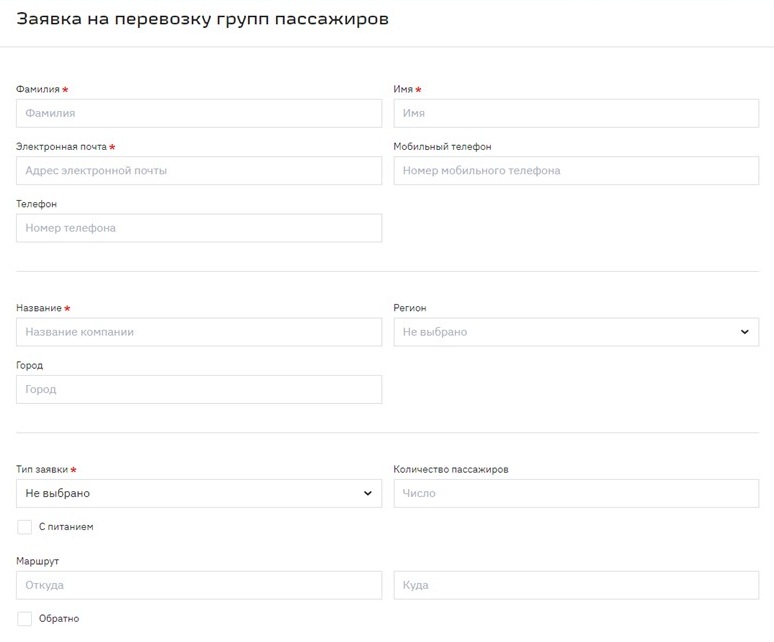Viewport: 774px width, 642px height.
Task: Click the 'Название компании' input box
Action: [198, 332]
